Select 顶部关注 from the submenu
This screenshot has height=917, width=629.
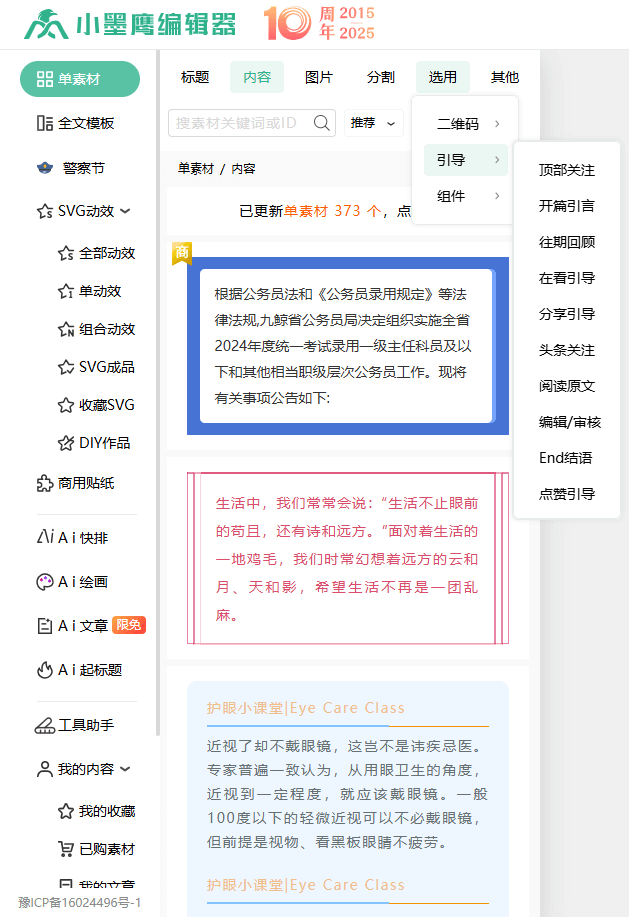[x=566, y=170]
